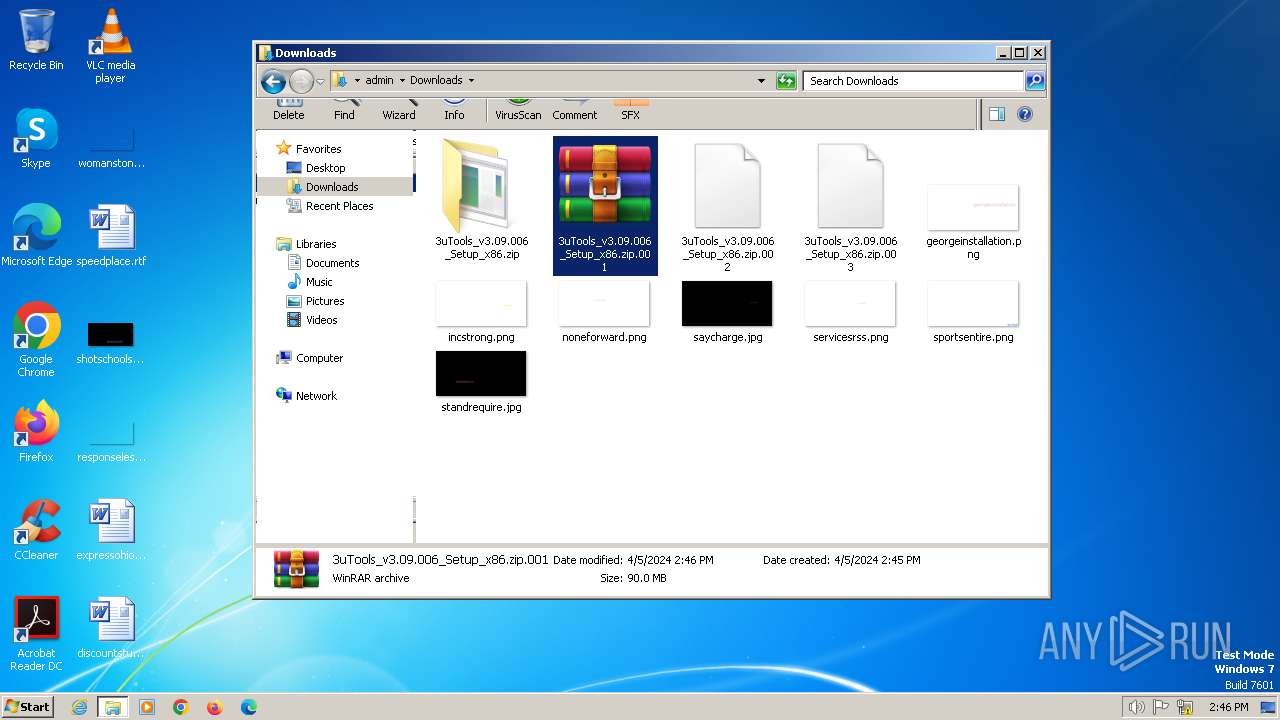The width and height of the screenshot is (1280, 720).
Task: Open the Recycle Bin desktop icon
Action: click(36, 40)
